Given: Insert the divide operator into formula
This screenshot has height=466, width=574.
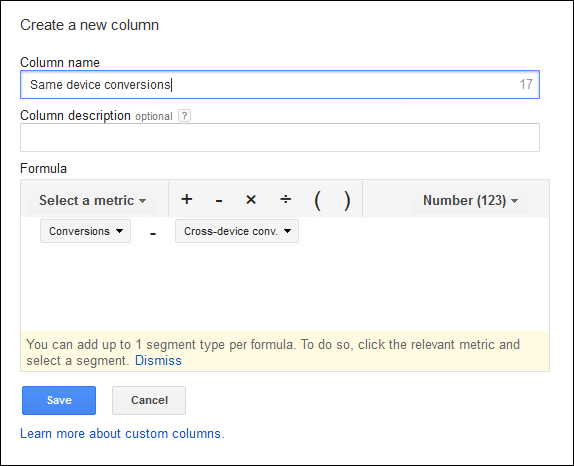Looking at the screenshot, I should click(x=286, y=200).
